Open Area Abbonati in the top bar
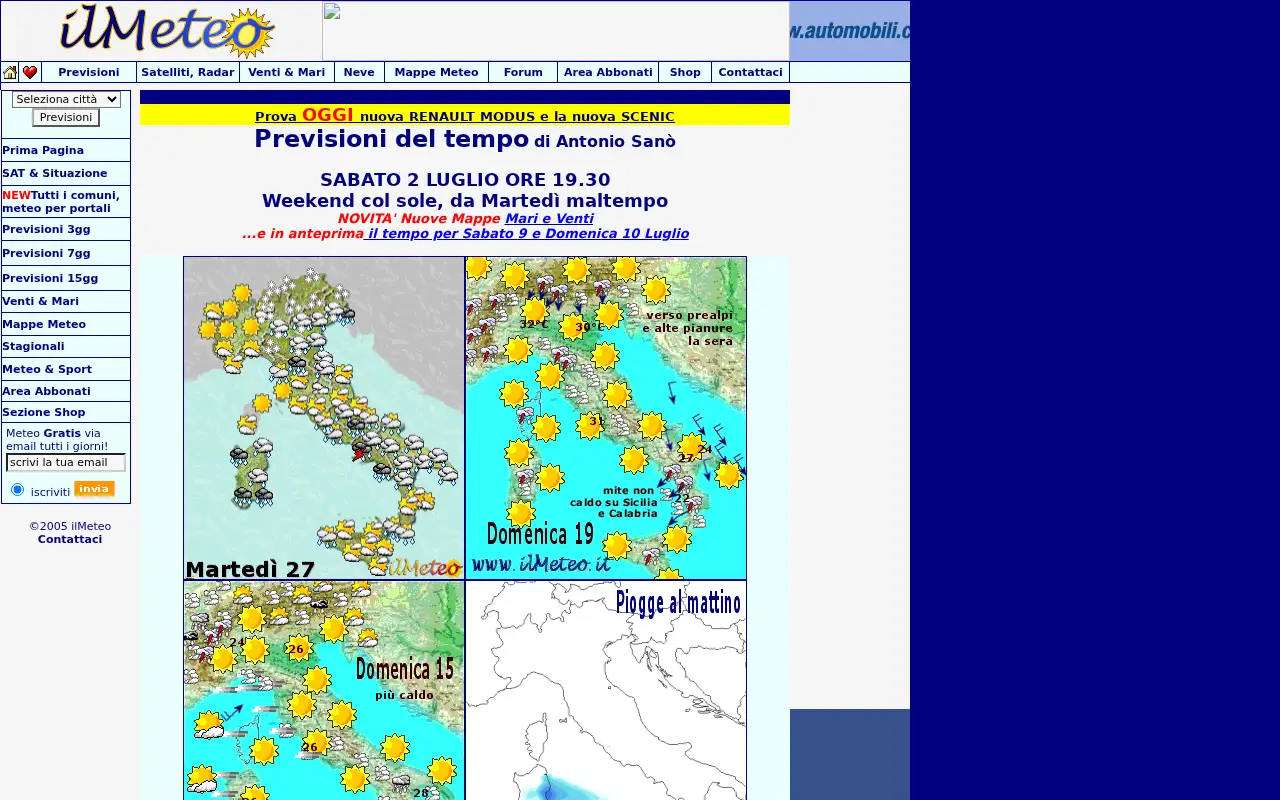This screenshot has height=800, width=1280. tap(608, 72)
